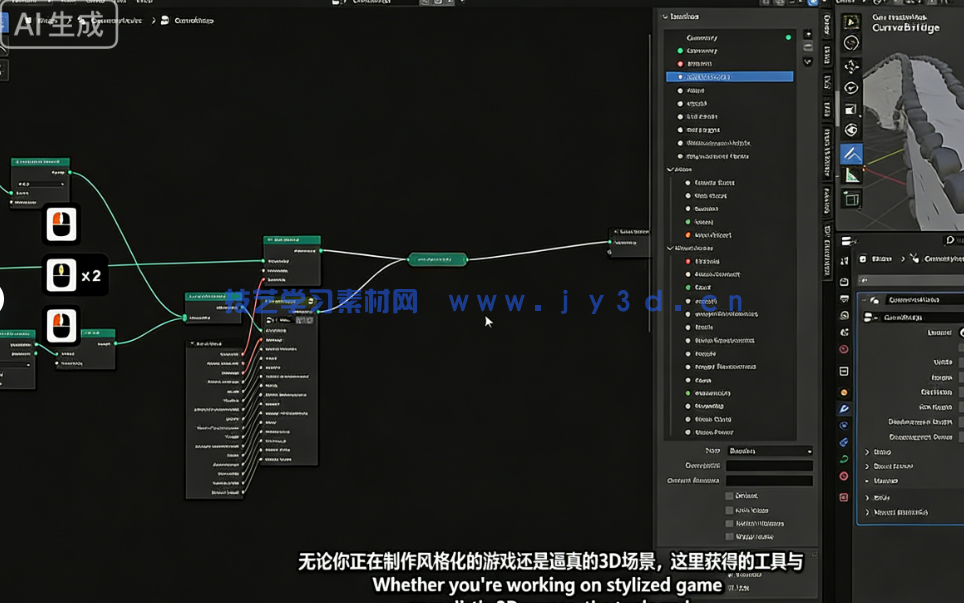Open the Type dropdown in the node sidebar
This screenshot has height=603, width=964.
tap(770, 451)
